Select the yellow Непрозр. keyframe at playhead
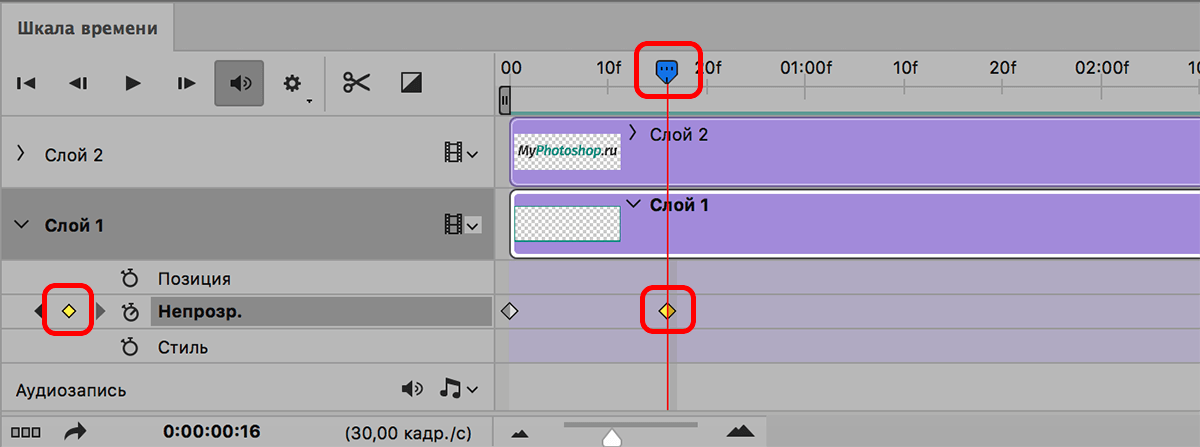The width and height of the screenshot is (1200, 447). pyautogui.click(x=667, y=311)
